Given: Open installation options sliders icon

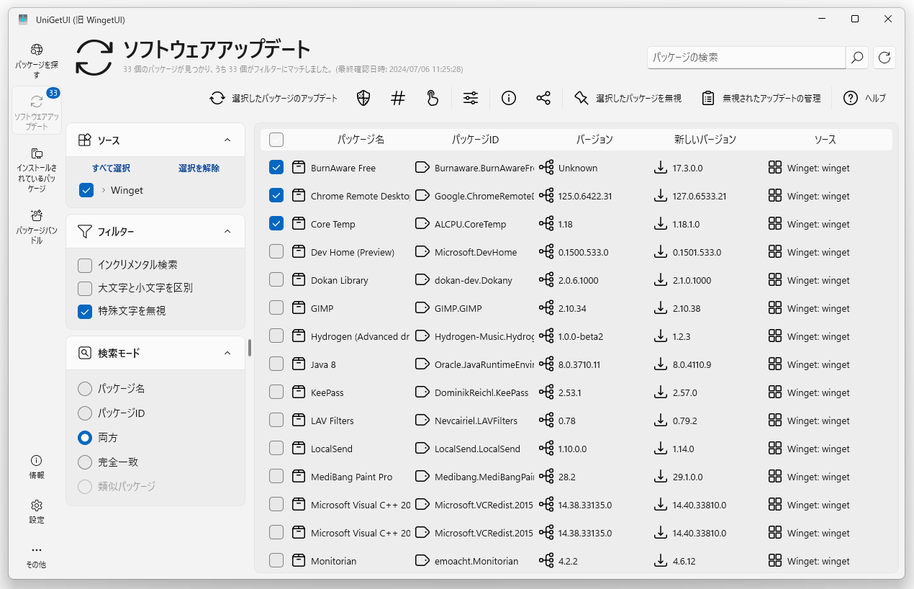Looking at the screenshot, I should click(470, 98).
